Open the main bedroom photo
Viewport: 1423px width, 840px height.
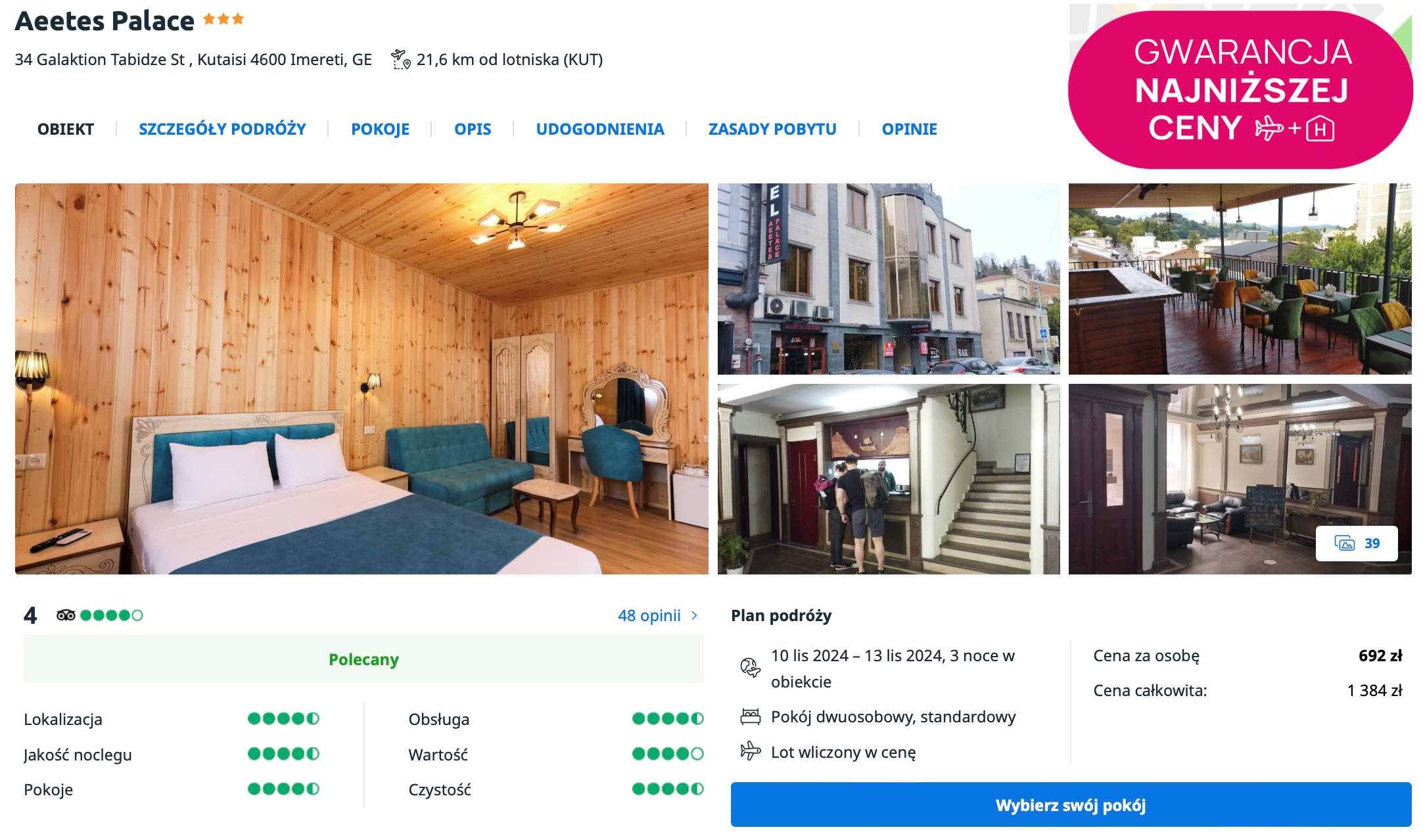pyautogui.click(x=362, y=379)
